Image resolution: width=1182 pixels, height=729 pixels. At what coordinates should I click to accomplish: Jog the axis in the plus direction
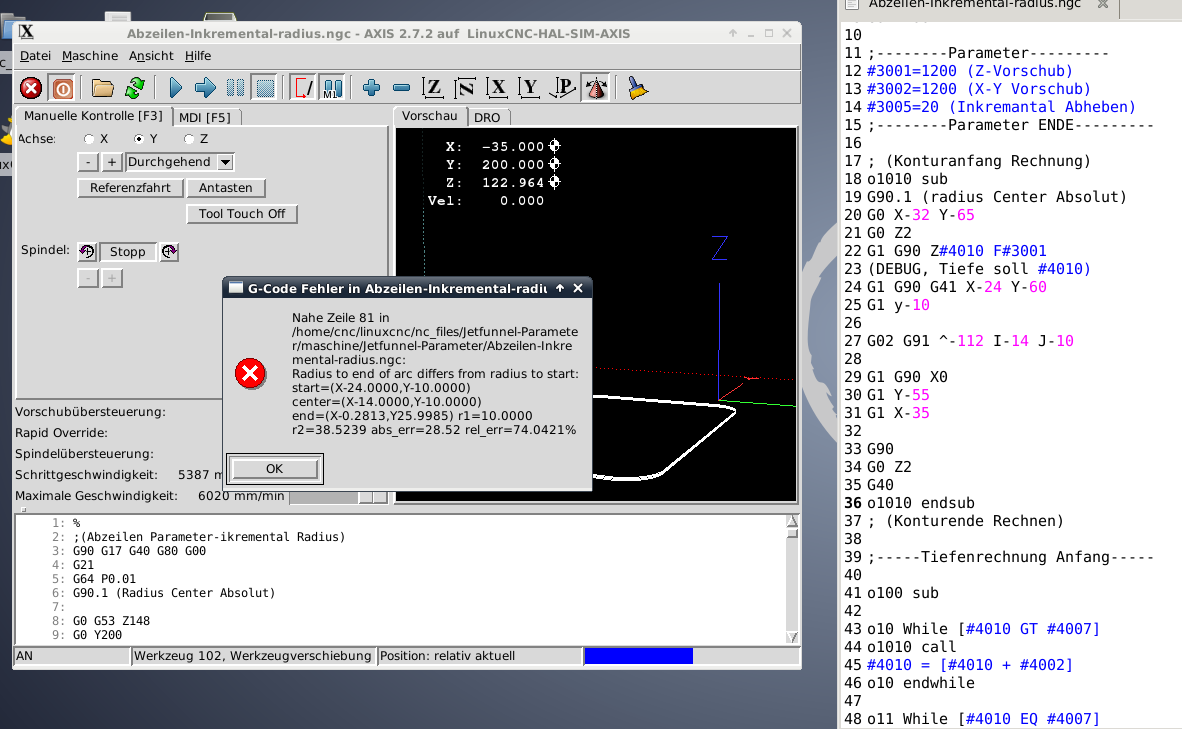pos(112,162)
